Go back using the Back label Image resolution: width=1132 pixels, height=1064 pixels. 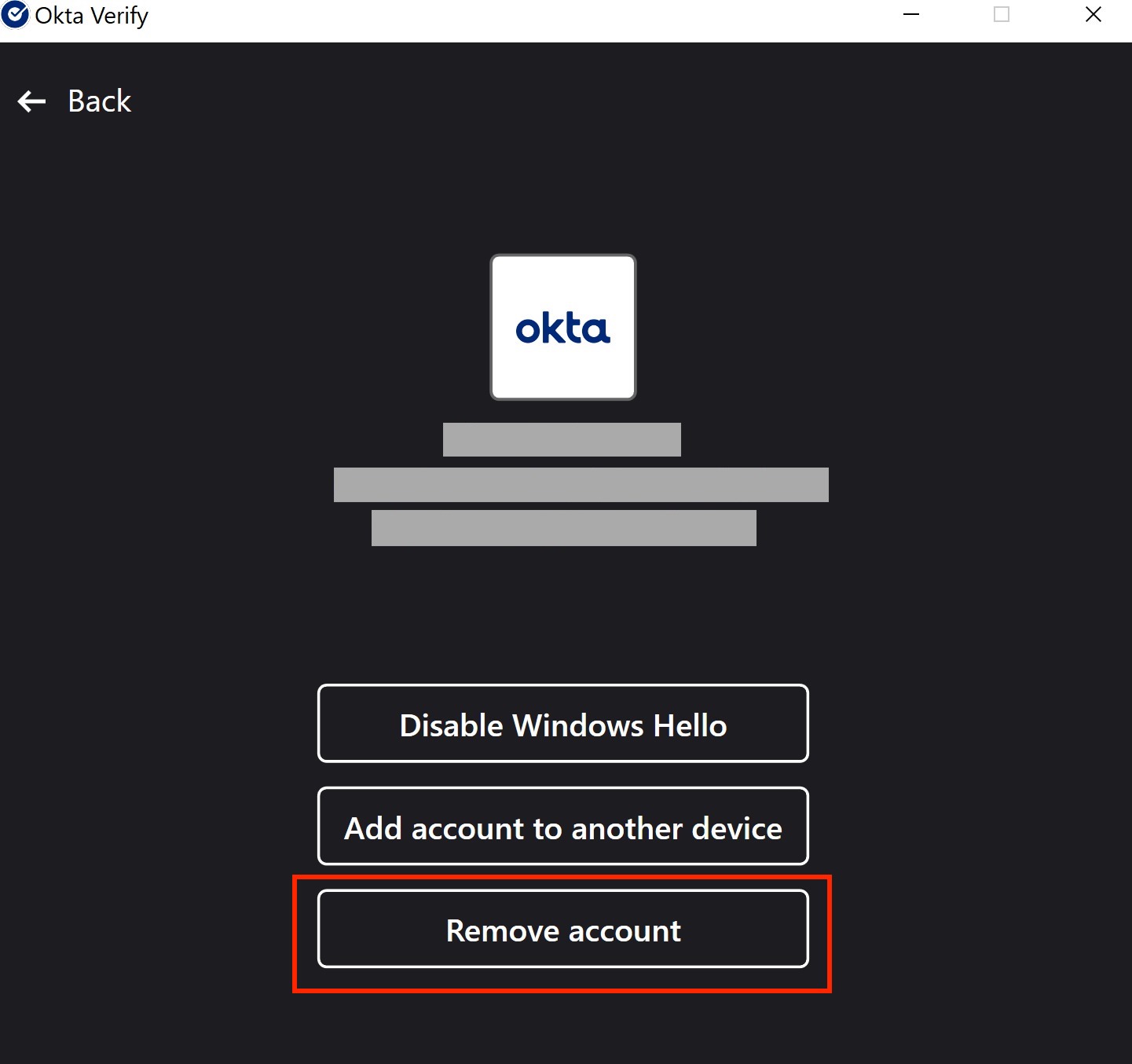tap(100, 101)
